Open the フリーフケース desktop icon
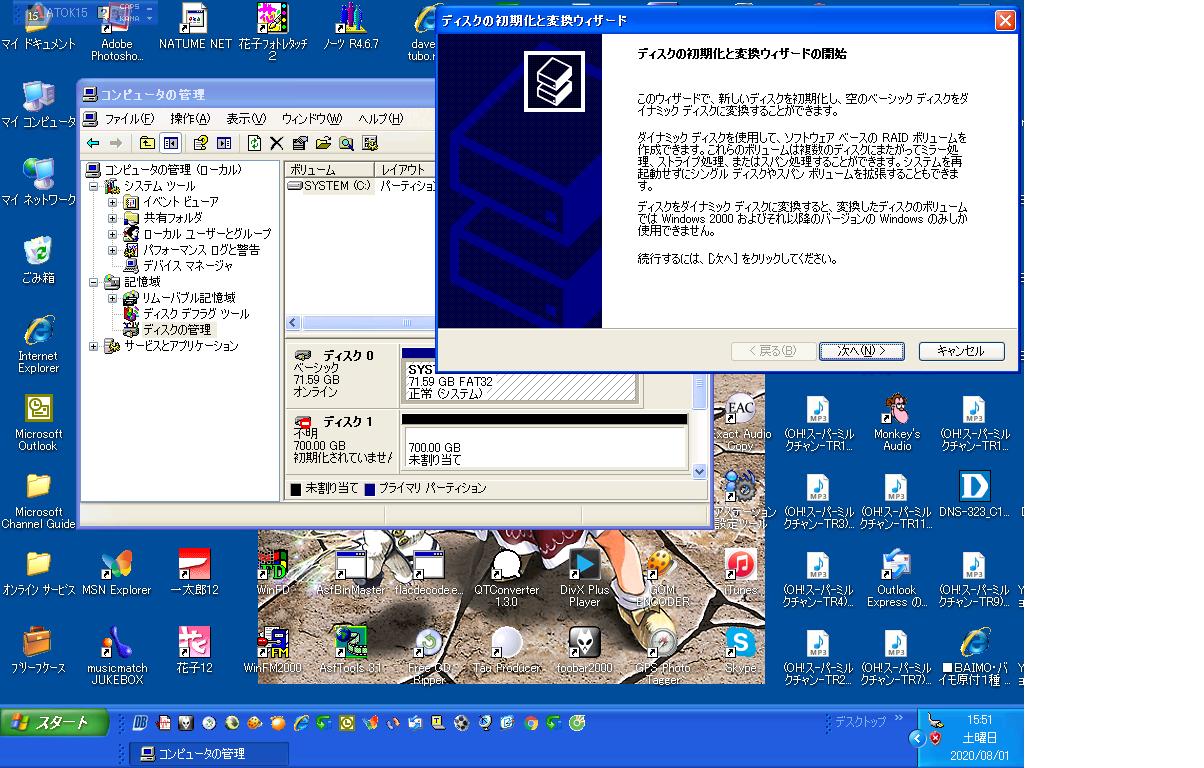Image resolution: width=1204 pixels, height=768 pixels. coord(38,650)
